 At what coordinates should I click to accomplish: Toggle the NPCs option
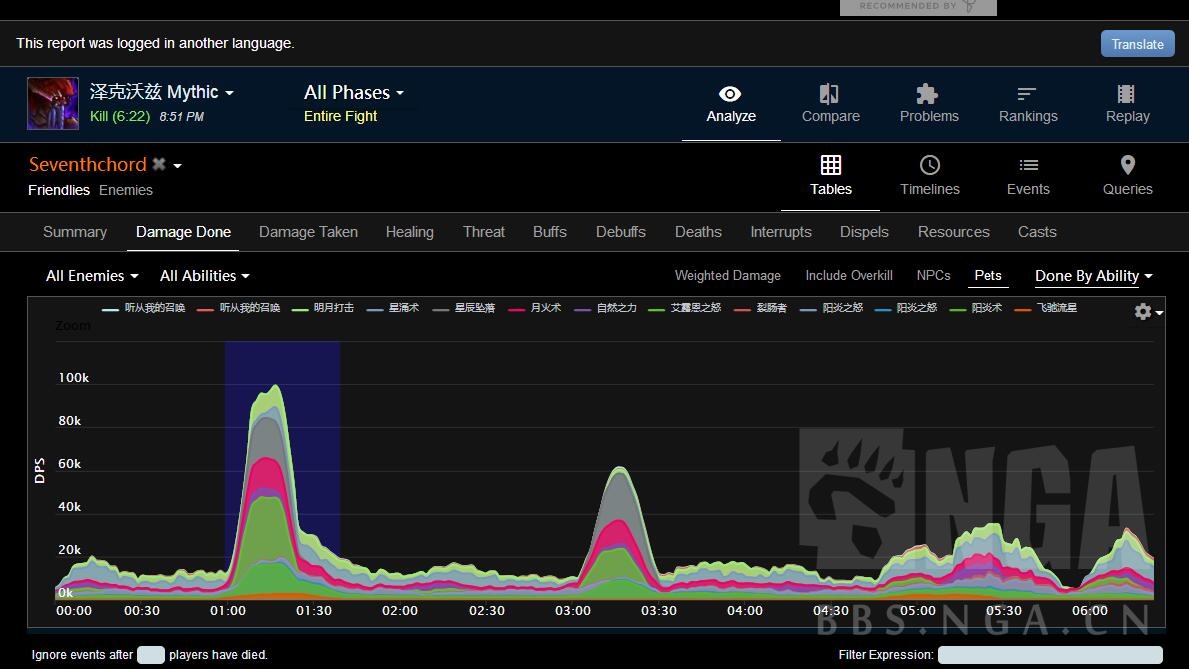coord(933,275)
